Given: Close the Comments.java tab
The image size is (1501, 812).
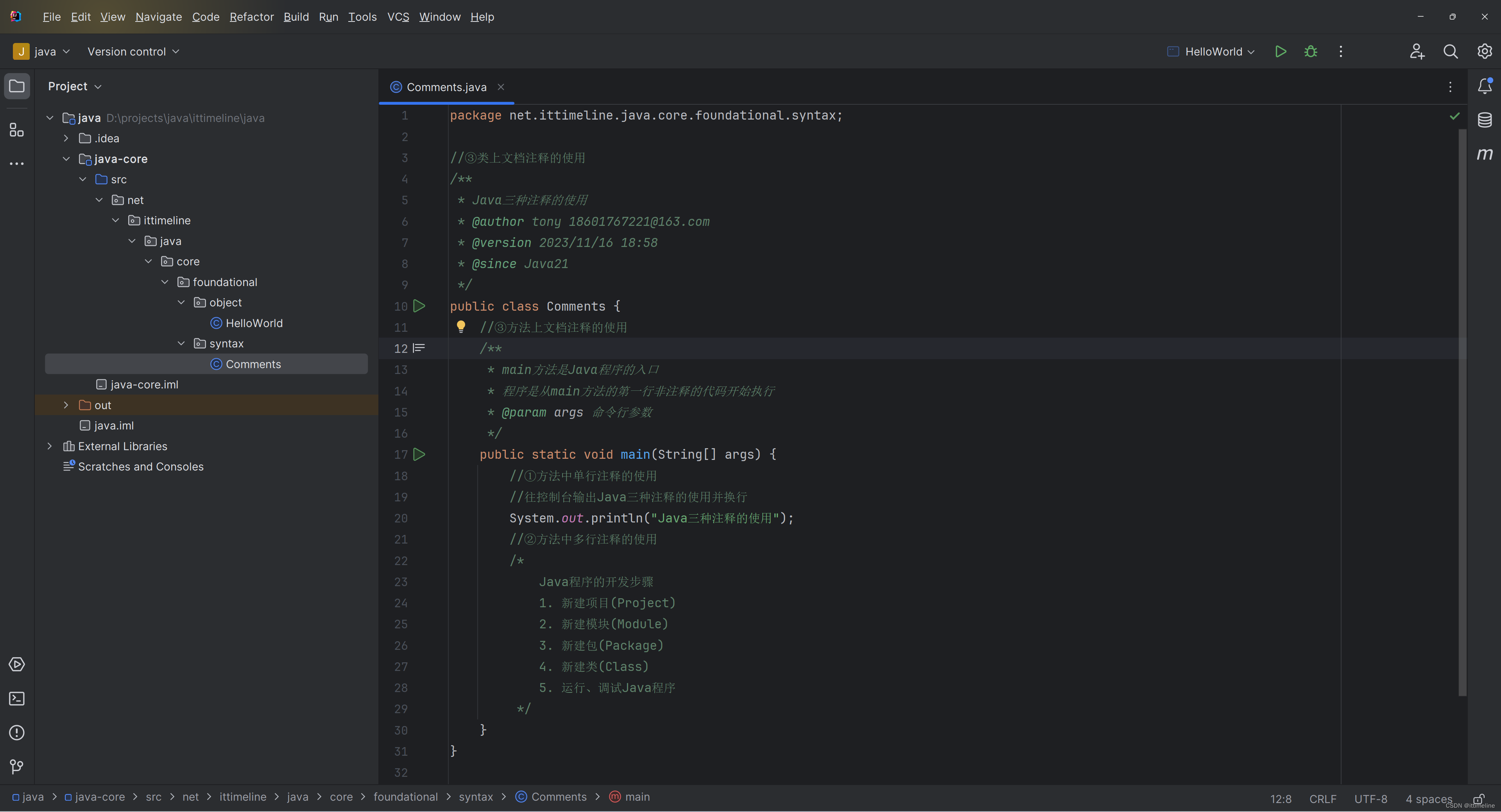Looking at the screenshot, I should [500, 87].
